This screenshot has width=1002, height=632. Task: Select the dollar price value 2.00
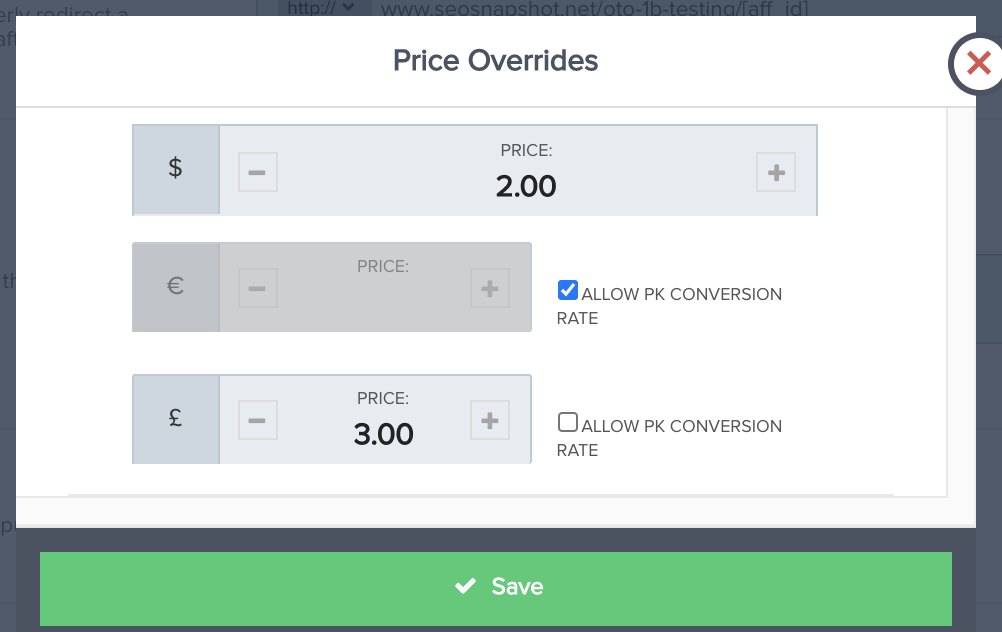(x=526, y=186)
